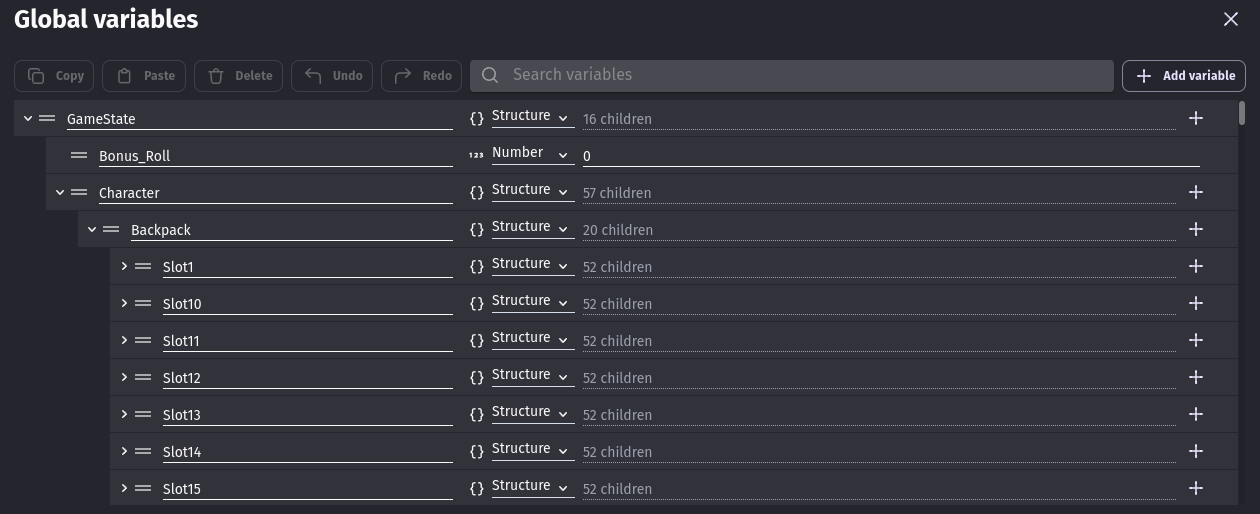1260x514 pixels.
Task: Expand the Slot11 structure
Action: coord(124,341)
